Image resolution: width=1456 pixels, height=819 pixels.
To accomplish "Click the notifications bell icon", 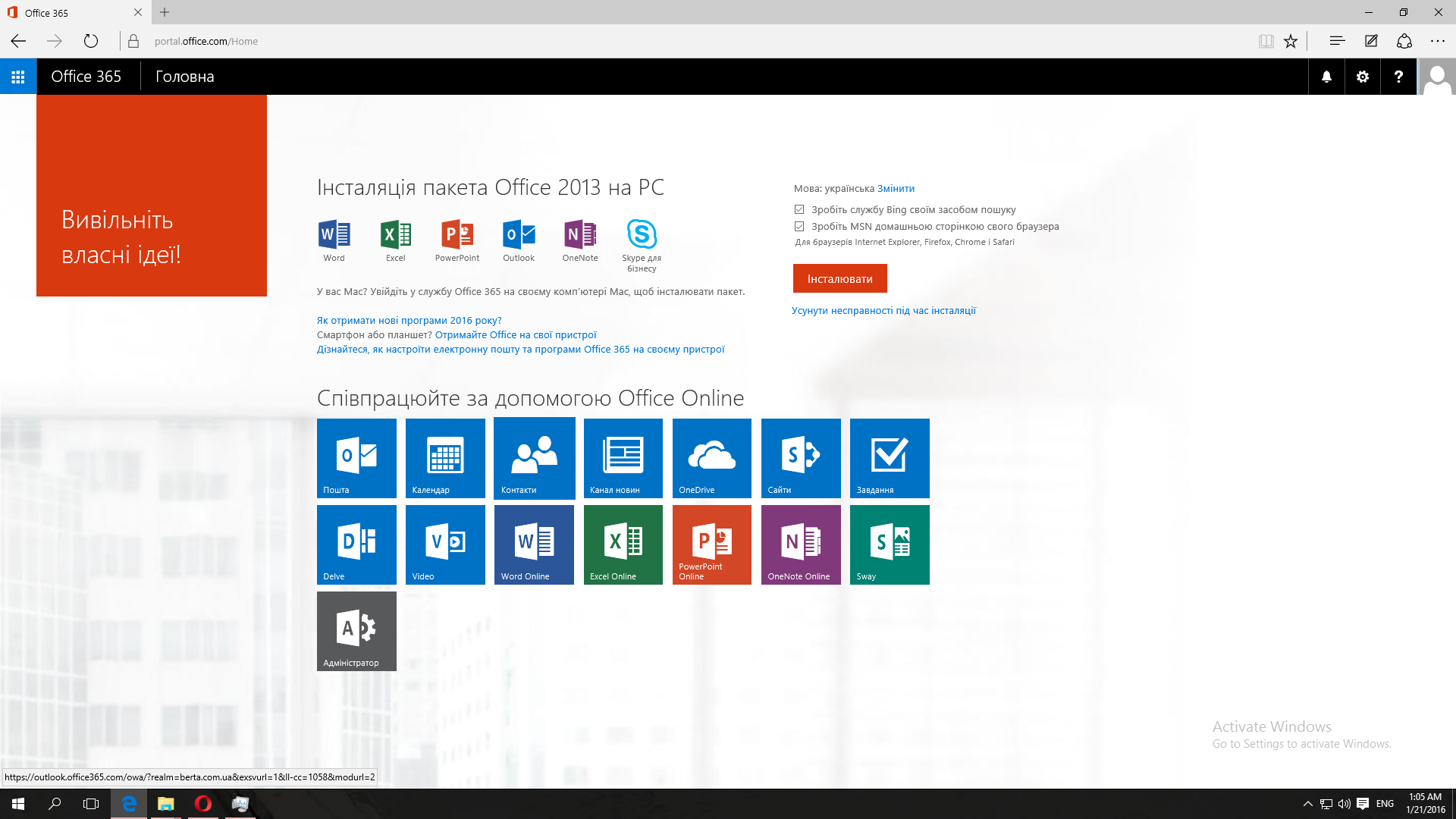I will (x=1326, y=77).
